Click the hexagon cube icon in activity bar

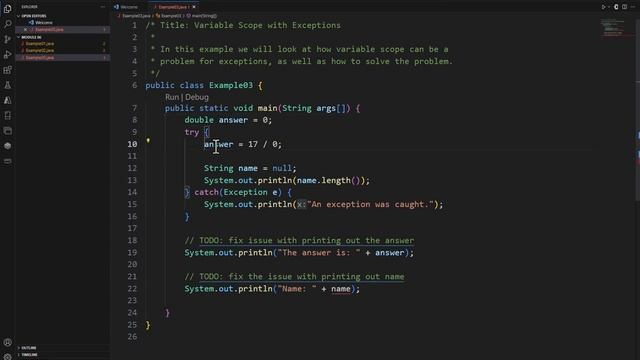click(7, 146)
